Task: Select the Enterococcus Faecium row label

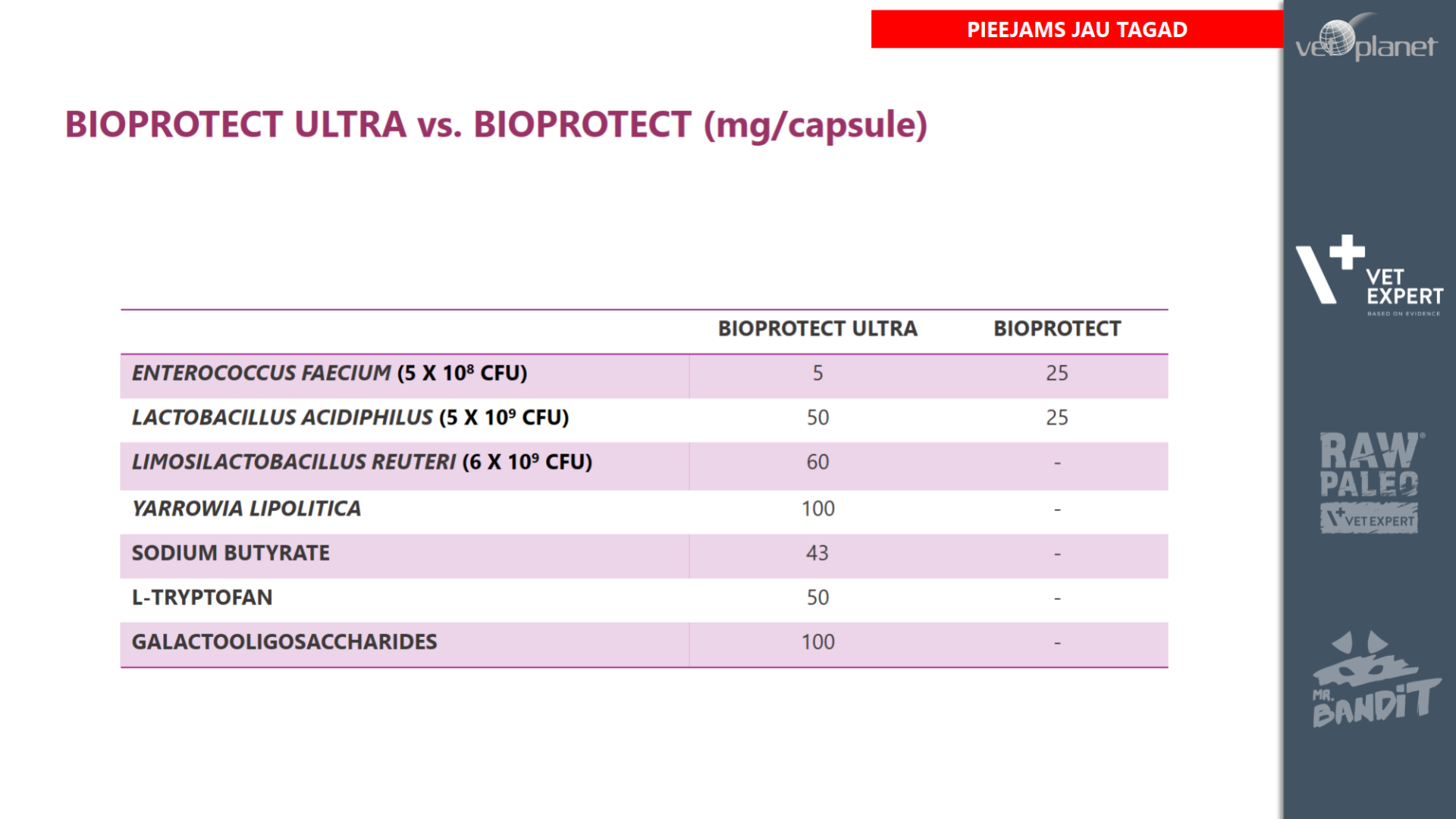Action: pos(329,373)
